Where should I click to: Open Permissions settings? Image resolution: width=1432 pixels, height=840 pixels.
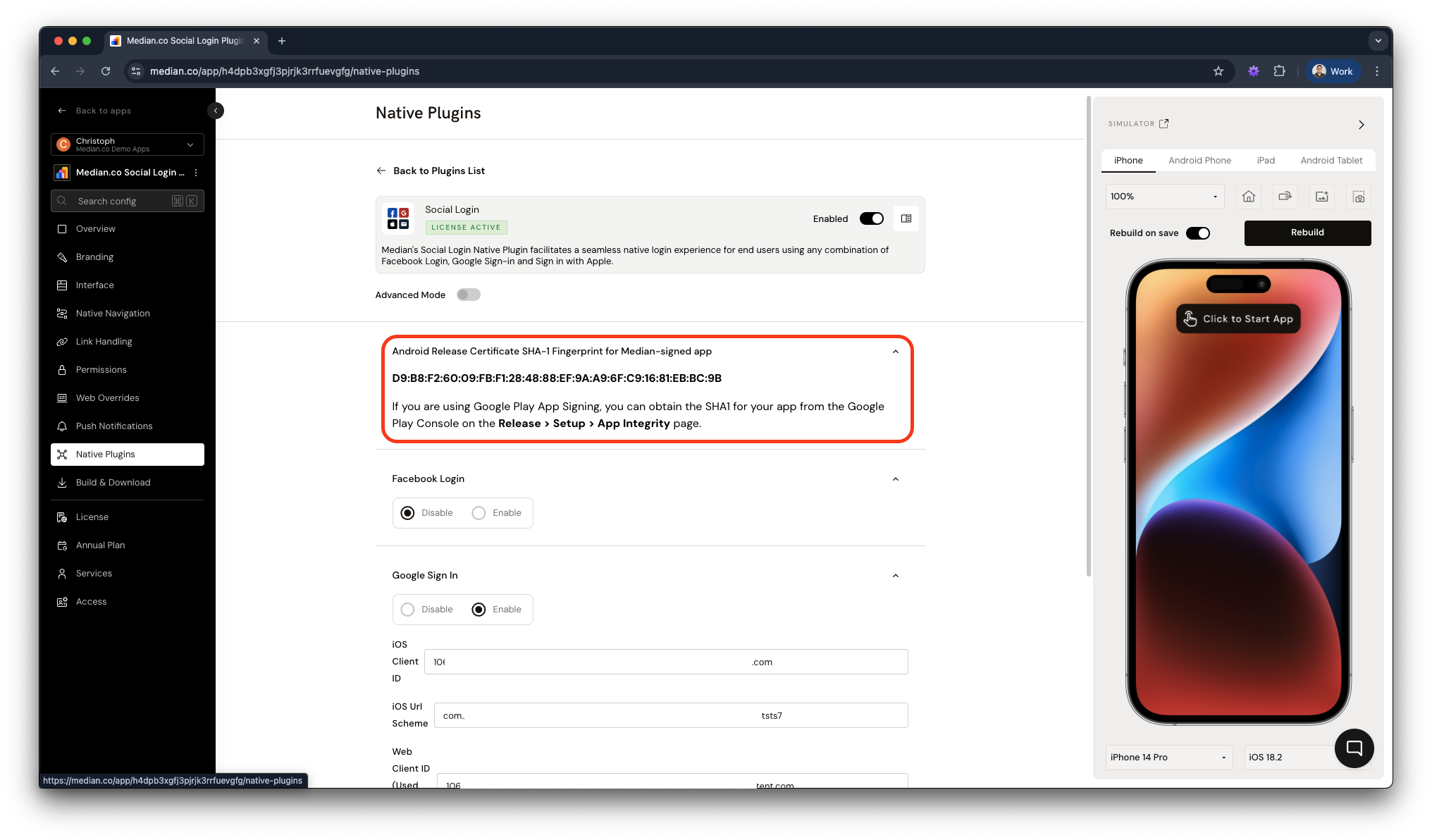click(128, 370)
